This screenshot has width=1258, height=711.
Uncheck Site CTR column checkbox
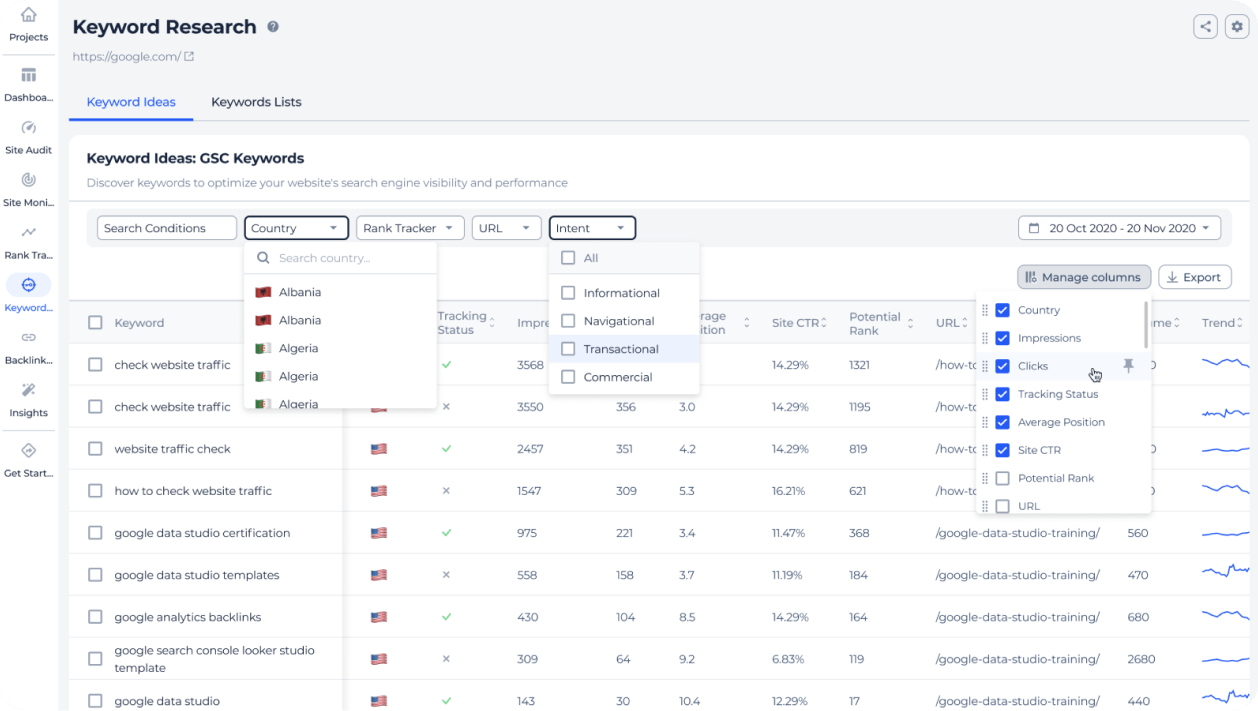(x=1003, y=450)
